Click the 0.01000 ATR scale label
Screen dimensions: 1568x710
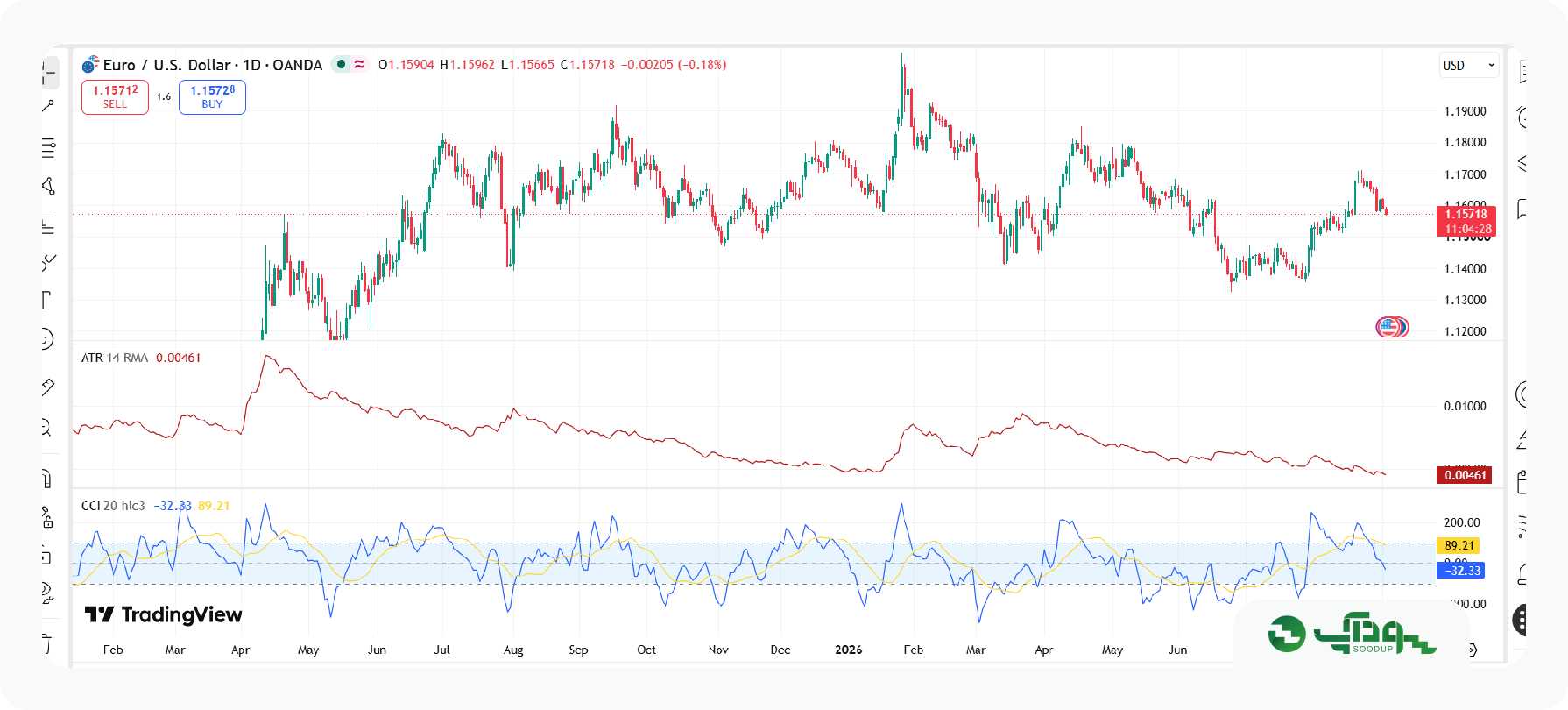(x=1465, y=406)
